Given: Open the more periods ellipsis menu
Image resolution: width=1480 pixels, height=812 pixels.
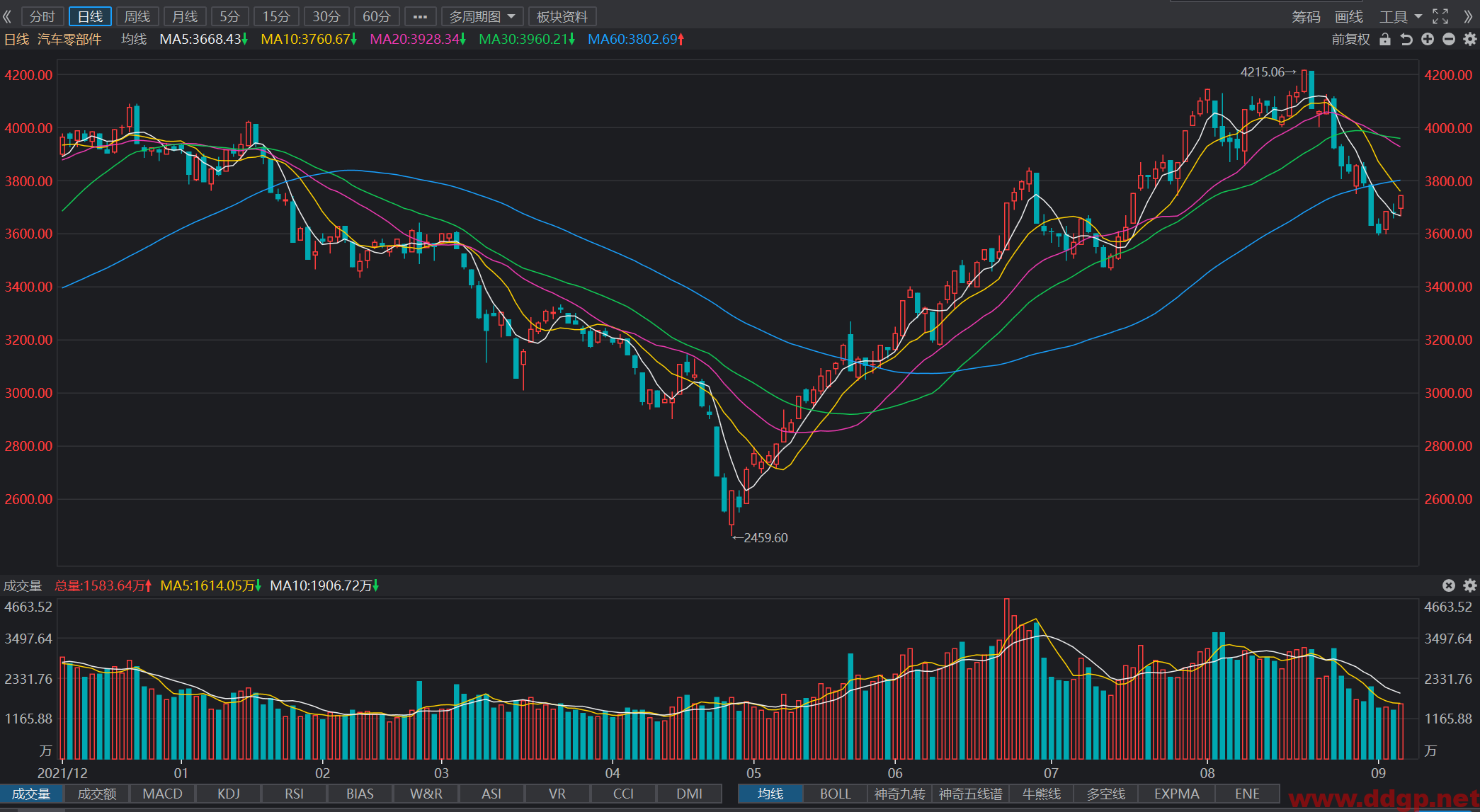Looking at the screenshot, I should [x=420, y=16].
